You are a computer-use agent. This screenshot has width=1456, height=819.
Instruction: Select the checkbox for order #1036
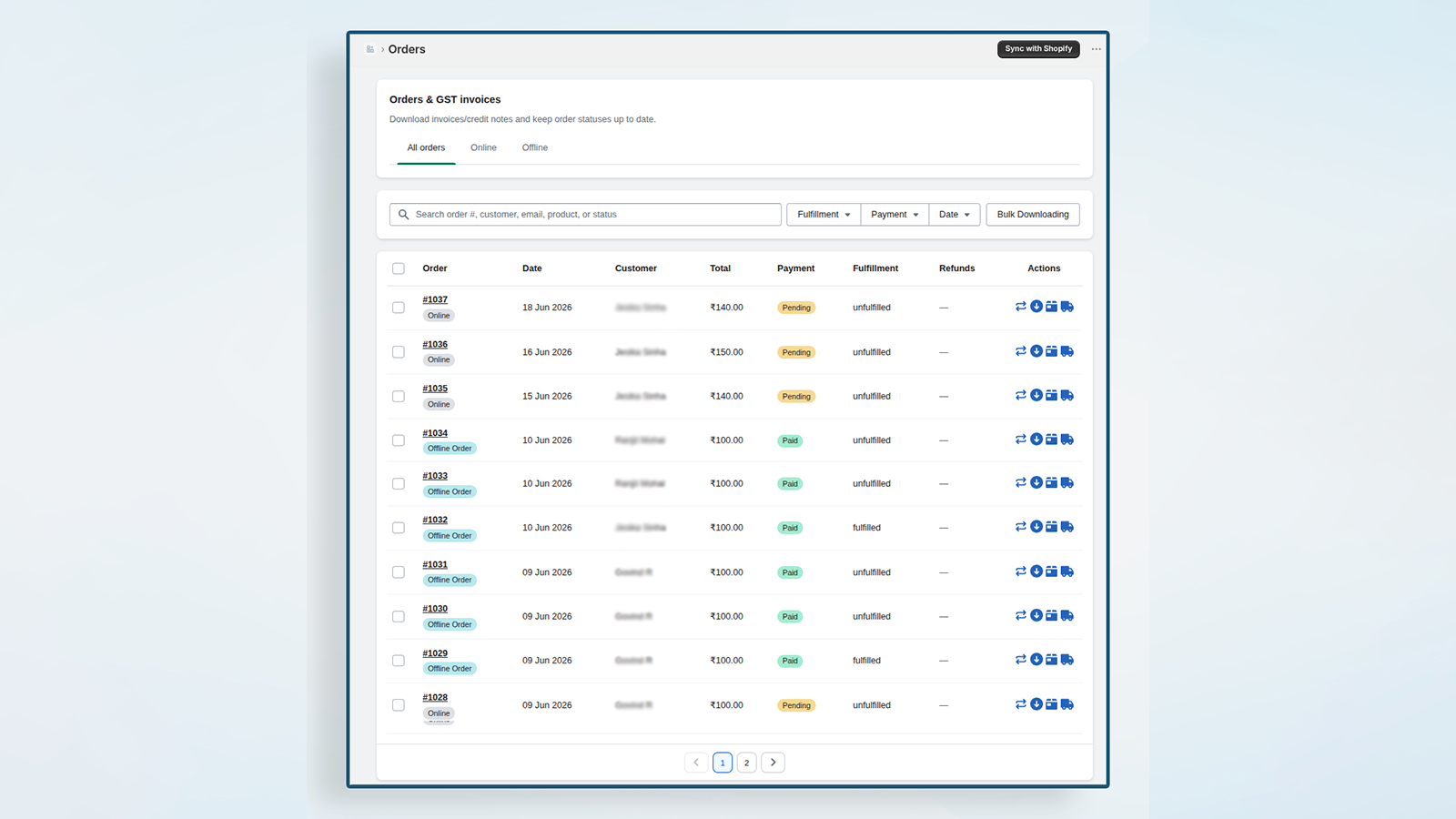(x=399, y=352)
